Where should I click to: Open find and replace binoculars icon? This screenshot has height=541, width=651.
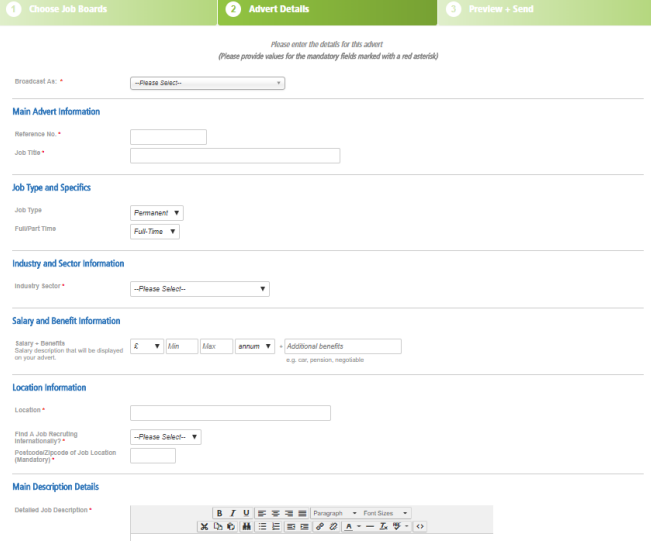pos(247,526)
